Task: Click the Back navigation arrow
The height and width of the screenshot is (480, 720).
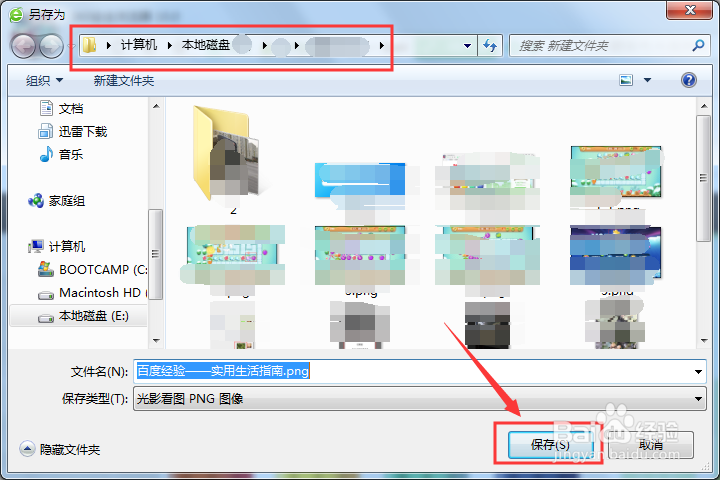Action: point(23,46)
